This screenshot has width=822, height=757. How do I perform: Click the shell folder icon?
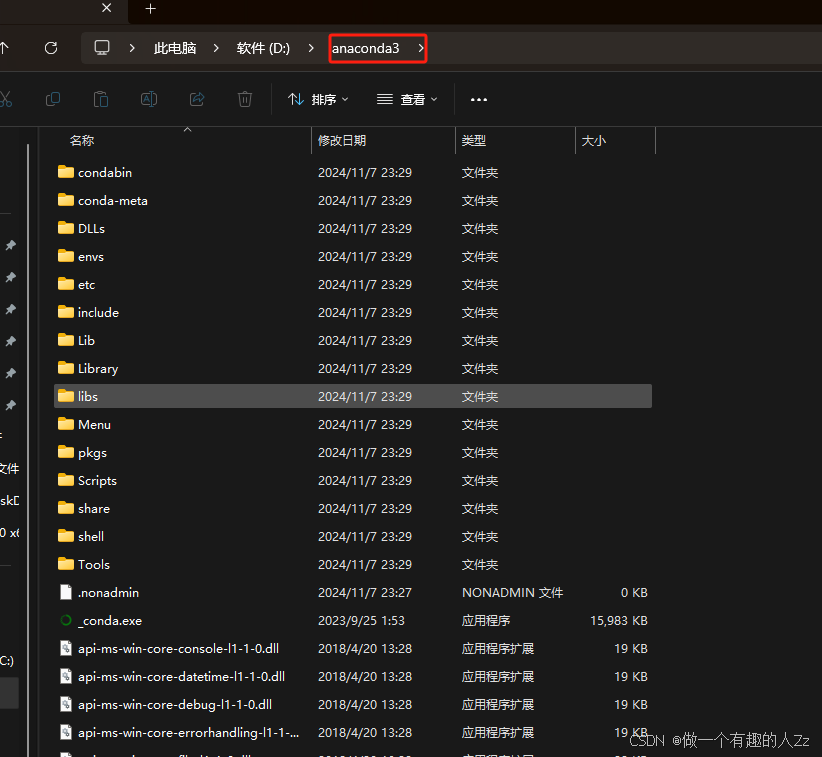(66, 536)
